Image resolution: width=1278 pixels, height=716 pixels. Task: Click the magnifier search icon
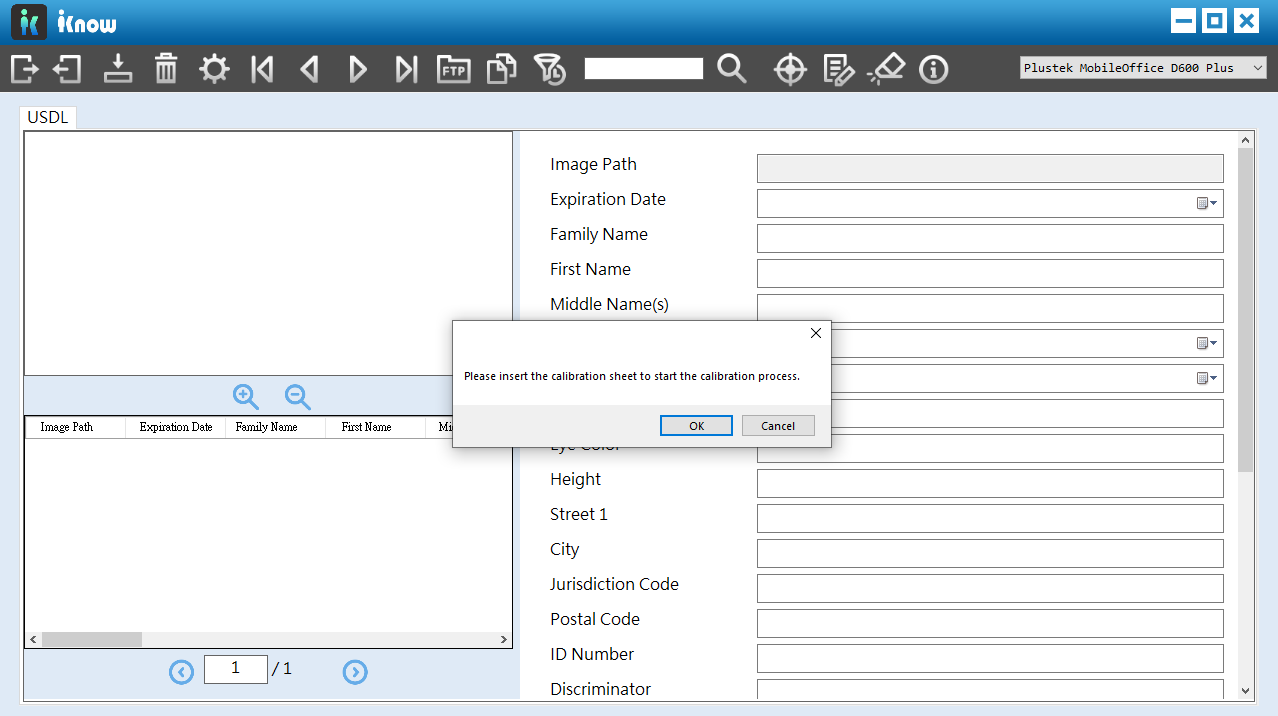[x=732, y=69]
